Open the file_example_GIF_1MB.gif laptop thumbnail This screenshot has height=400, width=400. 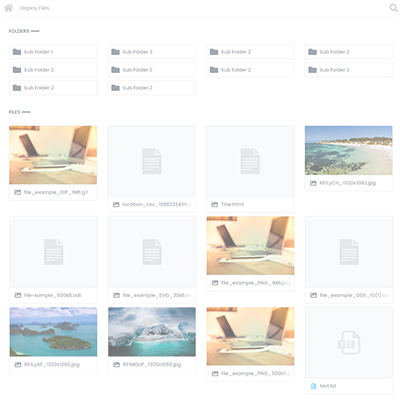pos(53,155)
